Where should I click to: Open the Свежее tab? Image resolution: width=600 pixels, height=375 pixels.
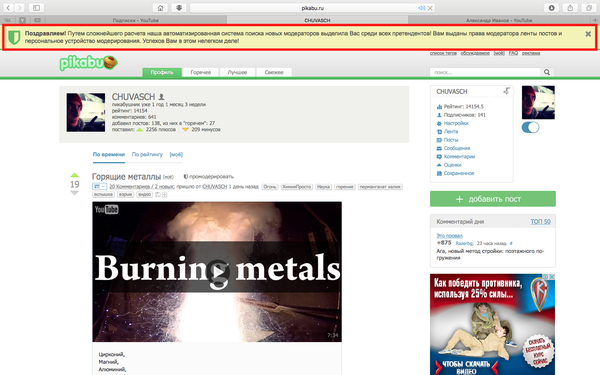click(x=274, y=72)
